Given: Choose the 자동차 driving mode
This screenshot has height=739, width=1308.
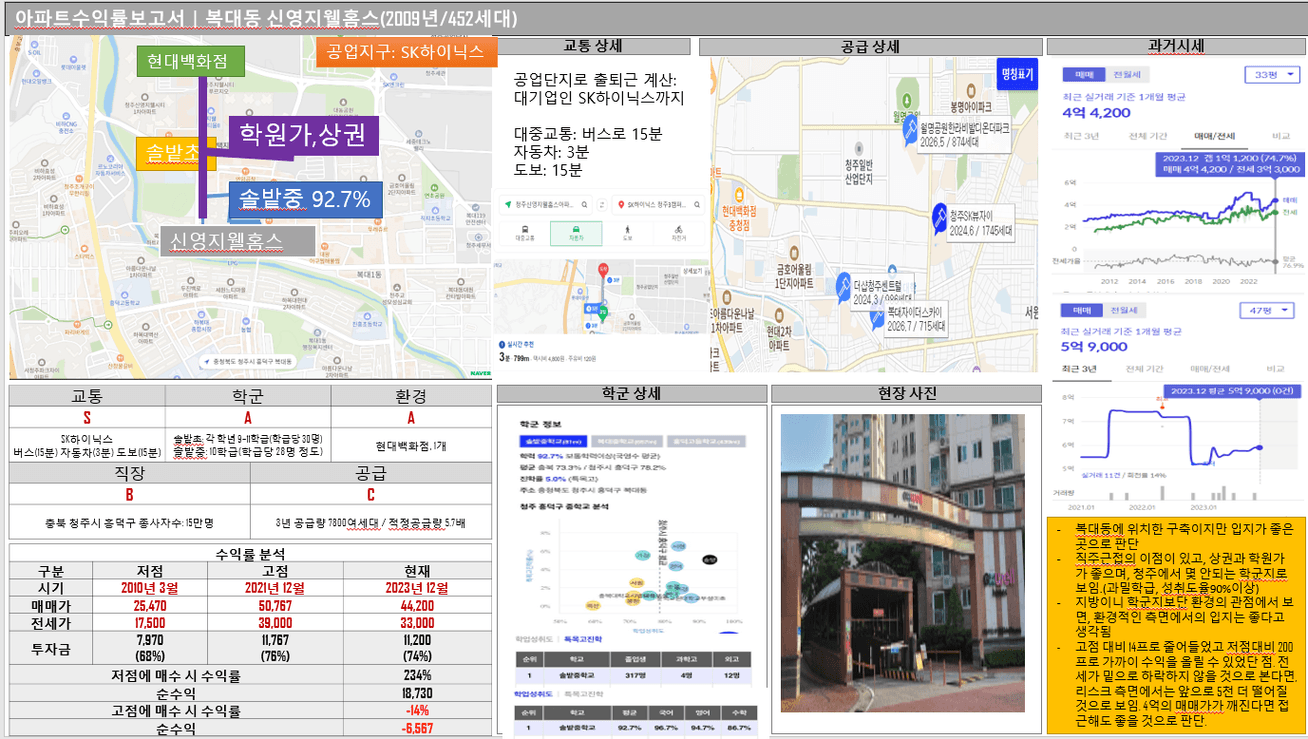Looking at the screenshot, I should pyautogui.click(x=576, y=233).
